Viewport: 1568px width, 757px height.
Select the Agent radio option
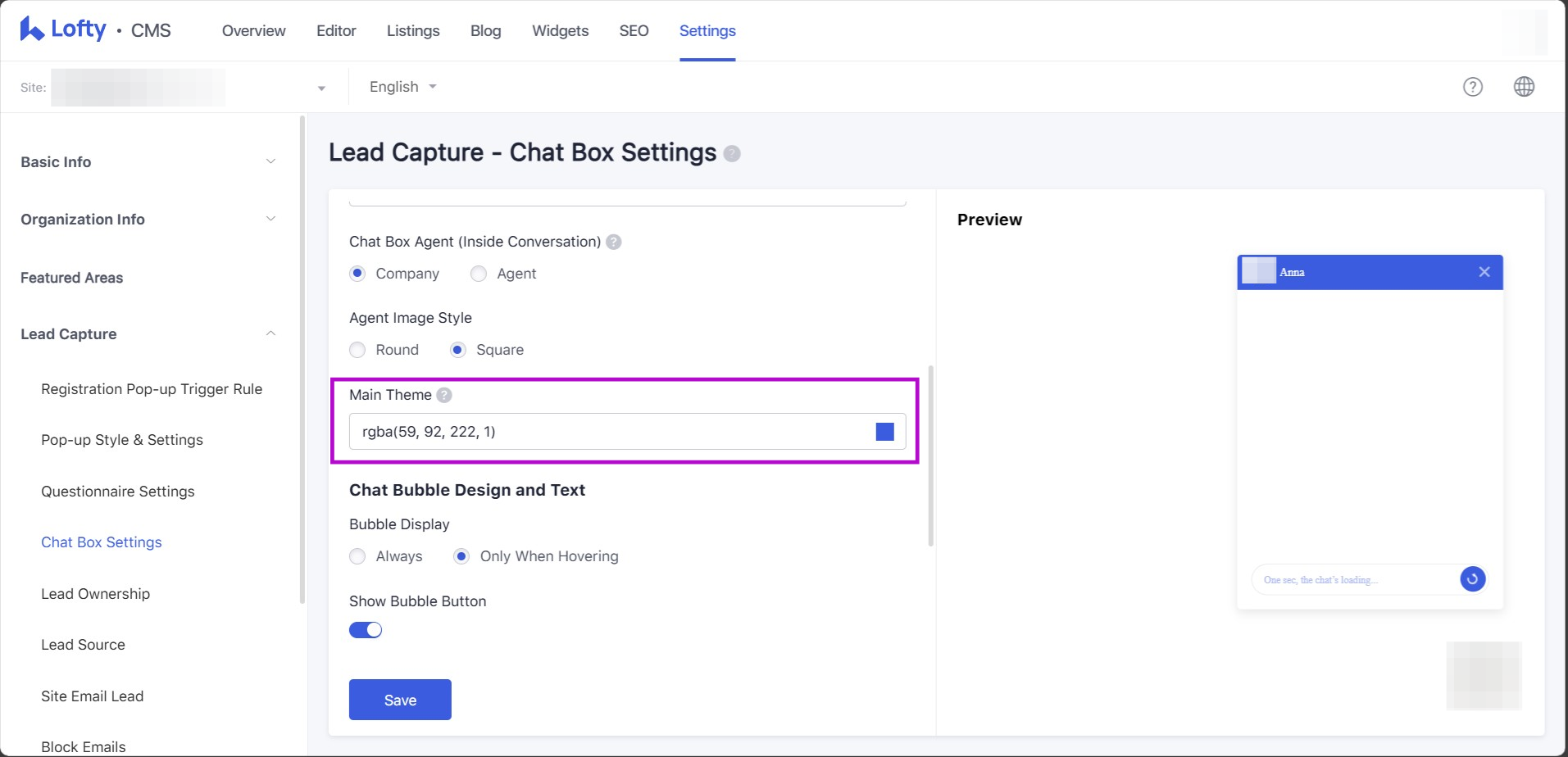coord(479,274)
